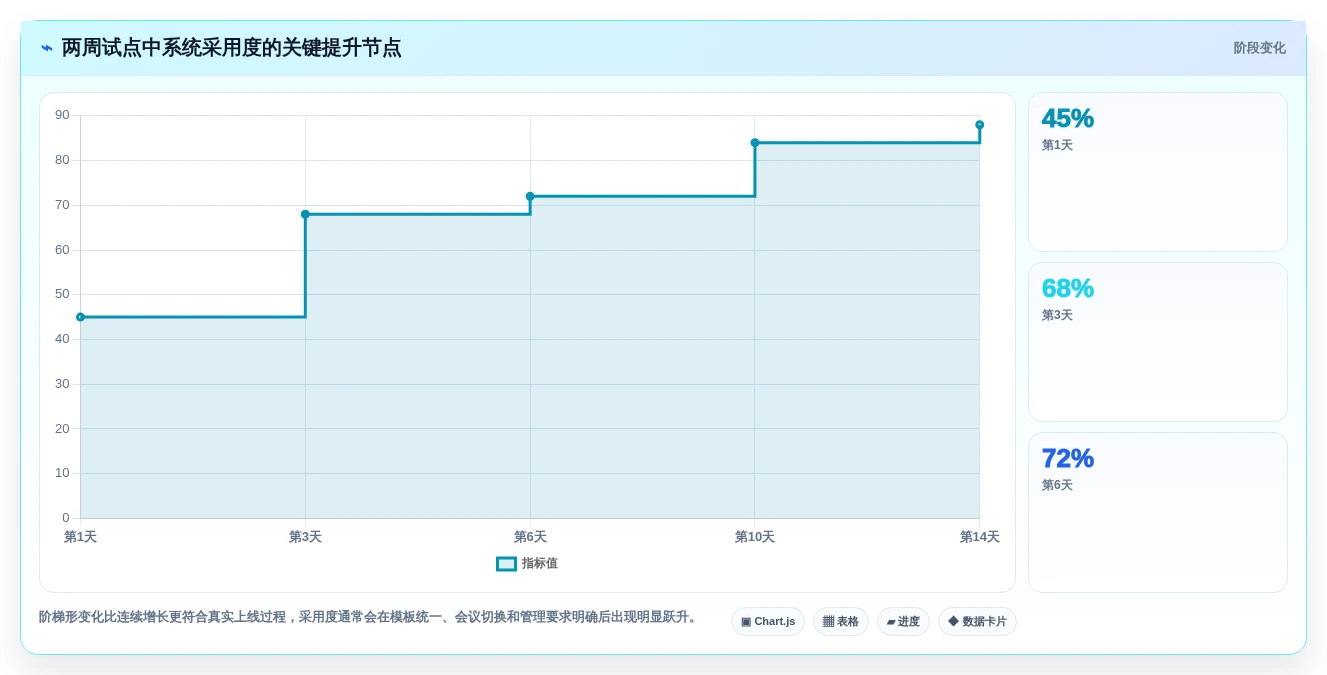The height and width of the screenshot is (675, 1327).
Task: Select the 72% 第6天 data card
Action: 1158,512
